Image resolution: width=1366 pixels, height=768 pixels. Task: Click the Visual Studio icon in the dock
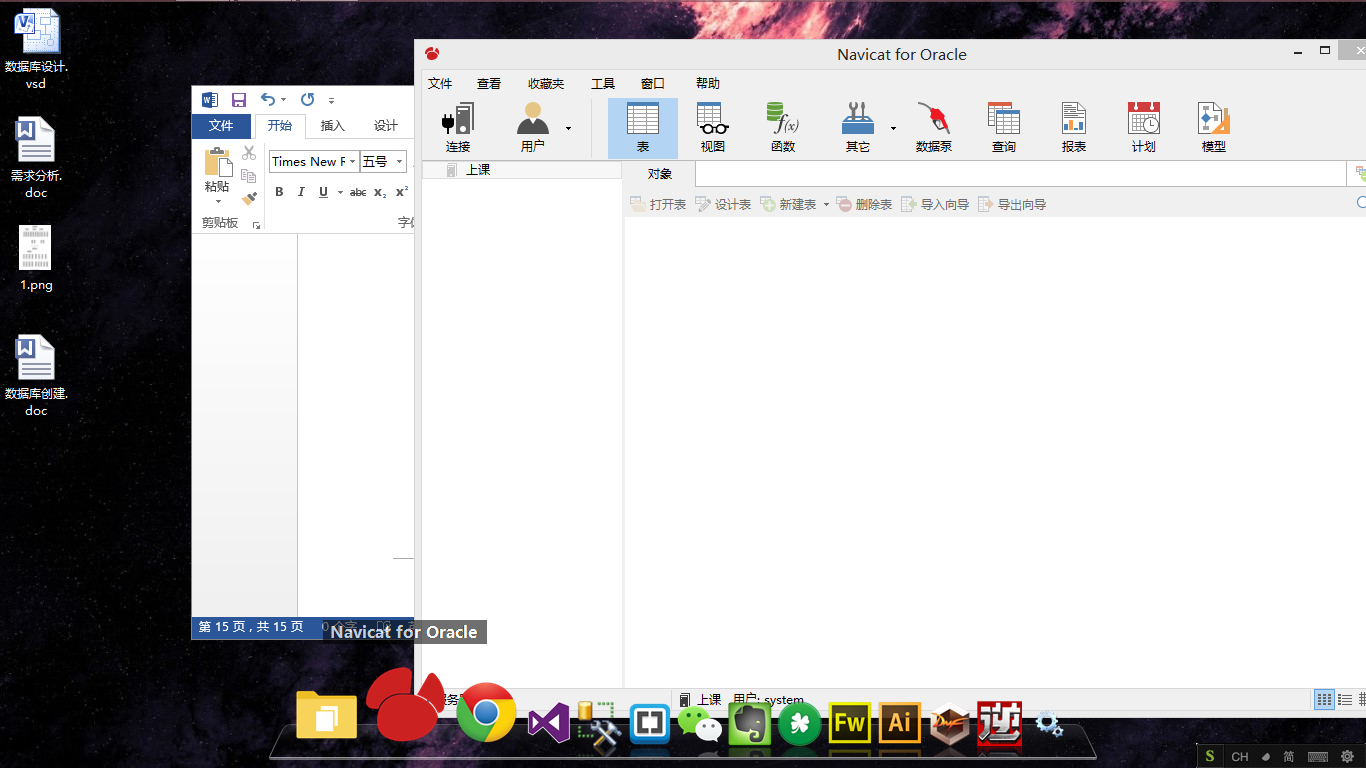click(548, 722)
